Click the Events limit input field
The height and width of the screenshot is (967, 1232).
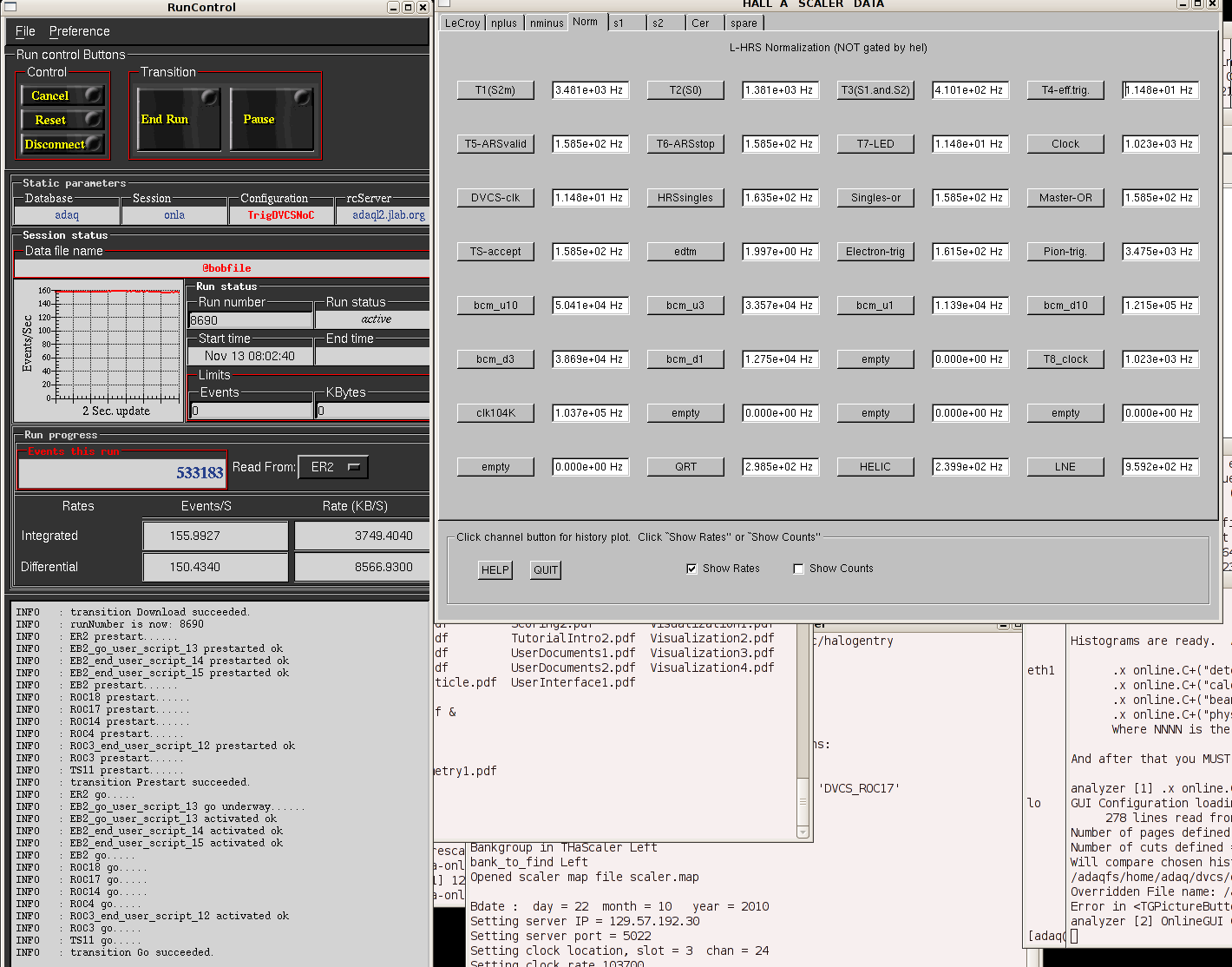252,411
